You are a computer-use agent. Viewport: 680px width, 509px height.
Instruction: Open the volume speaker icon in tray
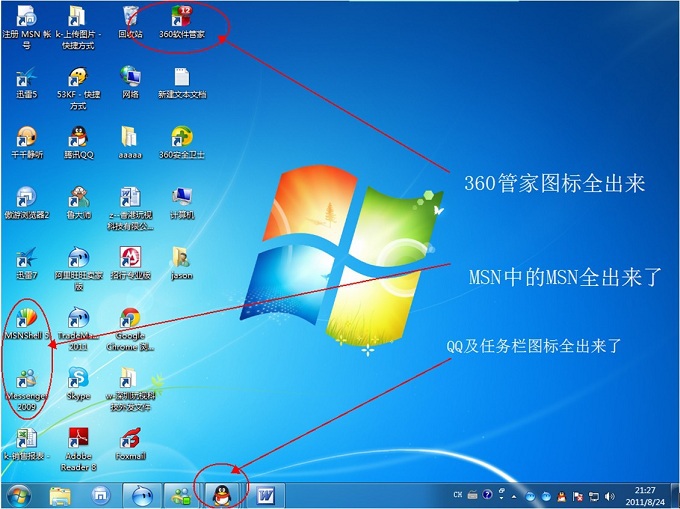609,495
